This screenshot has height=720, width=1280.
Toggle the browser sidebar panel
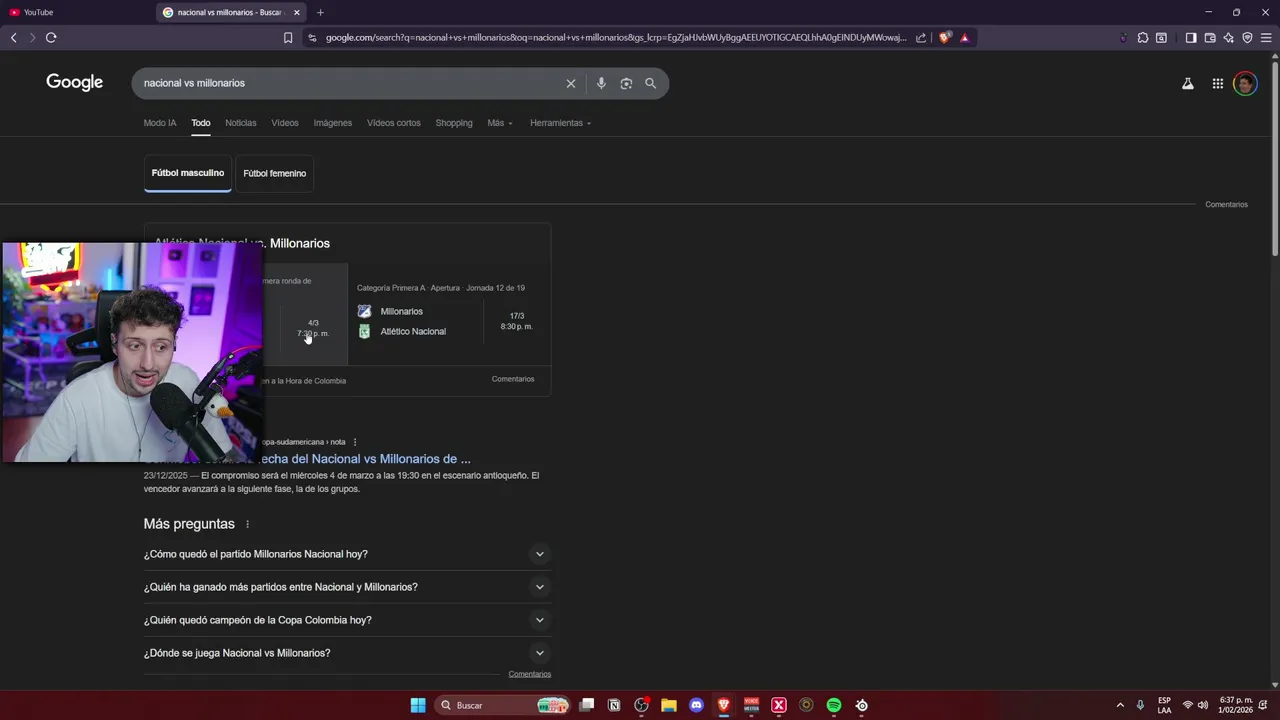(x=1191, y=38)
